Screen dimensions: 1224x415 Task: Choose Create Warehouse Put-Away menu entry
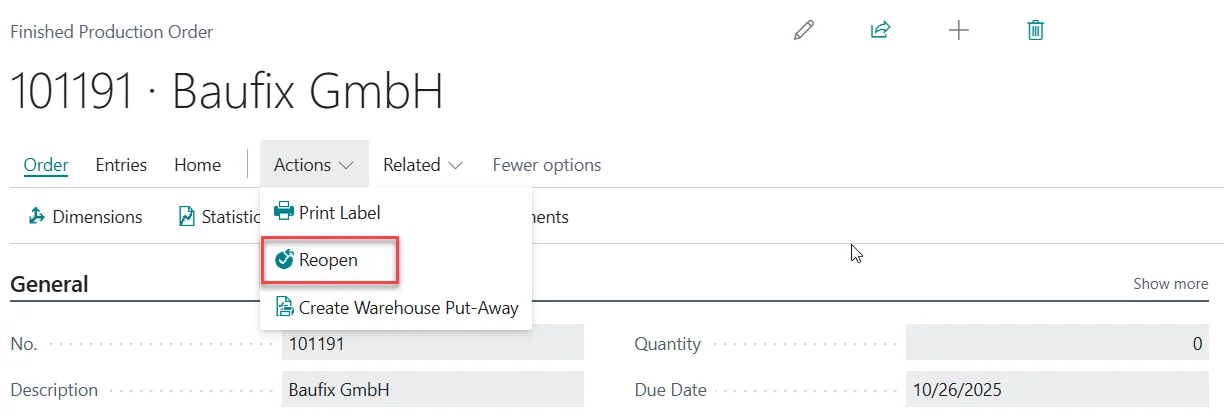click(x=408, y=307)
